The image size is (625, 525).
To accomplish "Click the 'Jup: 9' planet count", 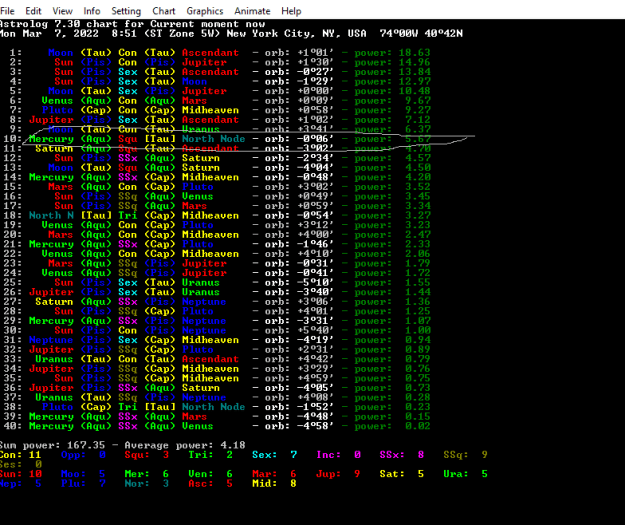I will click(338, 474).
